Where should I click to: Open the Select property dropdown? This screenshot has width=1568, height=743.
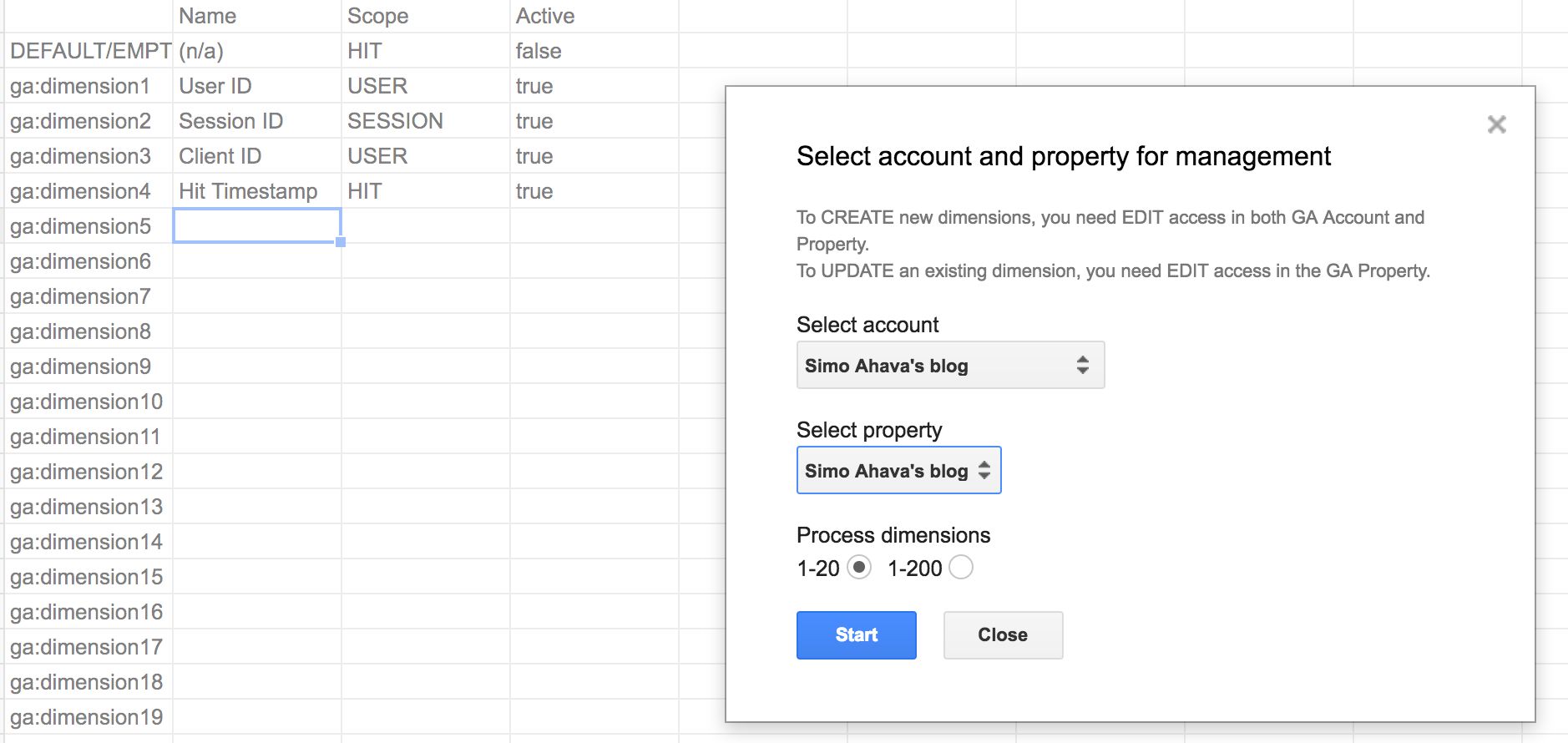[x=898, y=470]
